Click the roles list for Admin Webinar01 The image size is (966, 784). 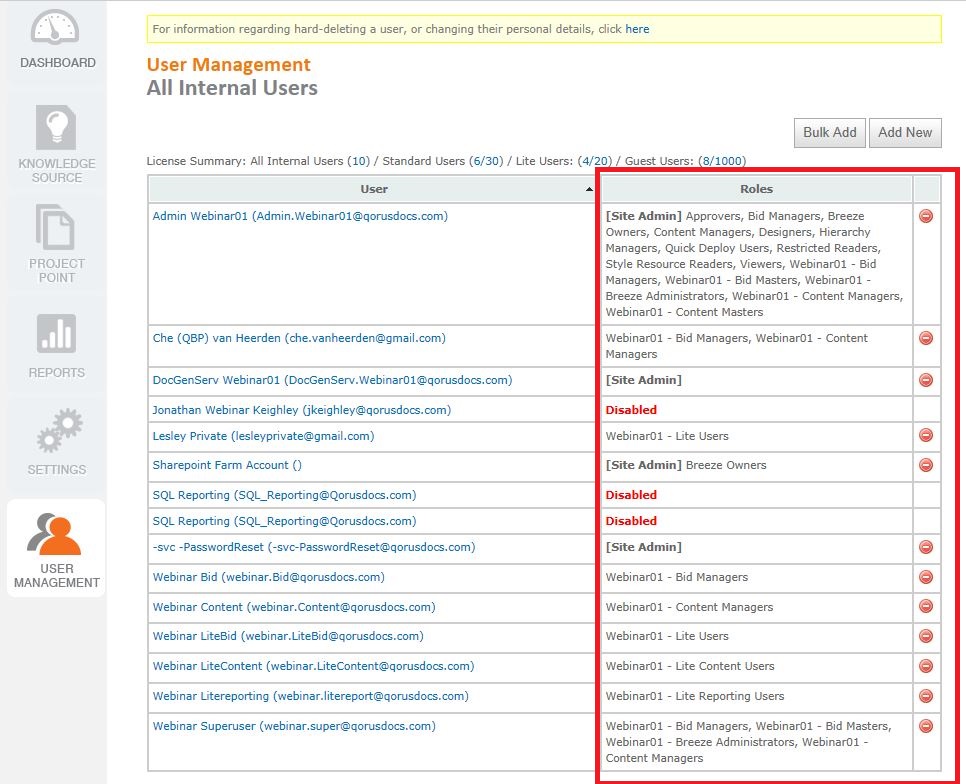(x=757, y=264)
